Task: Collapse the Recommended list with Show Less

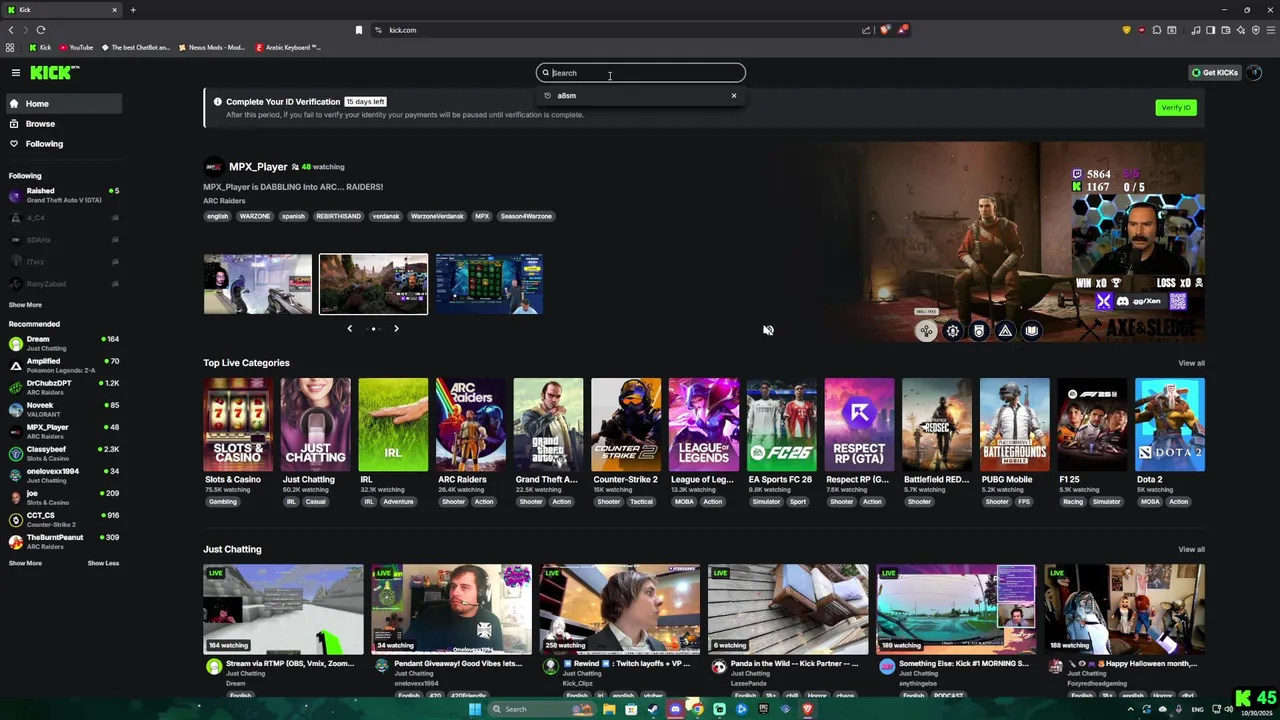Action: 103,563
